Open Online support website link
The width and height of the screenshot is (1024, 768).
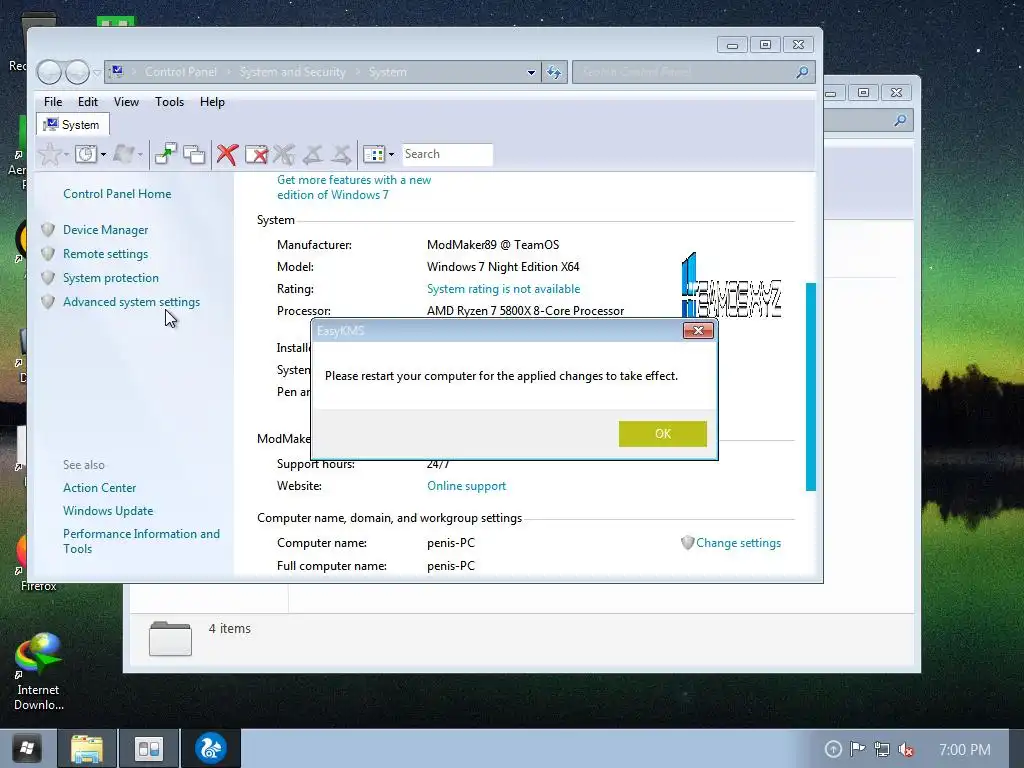(x=466, y=486)
